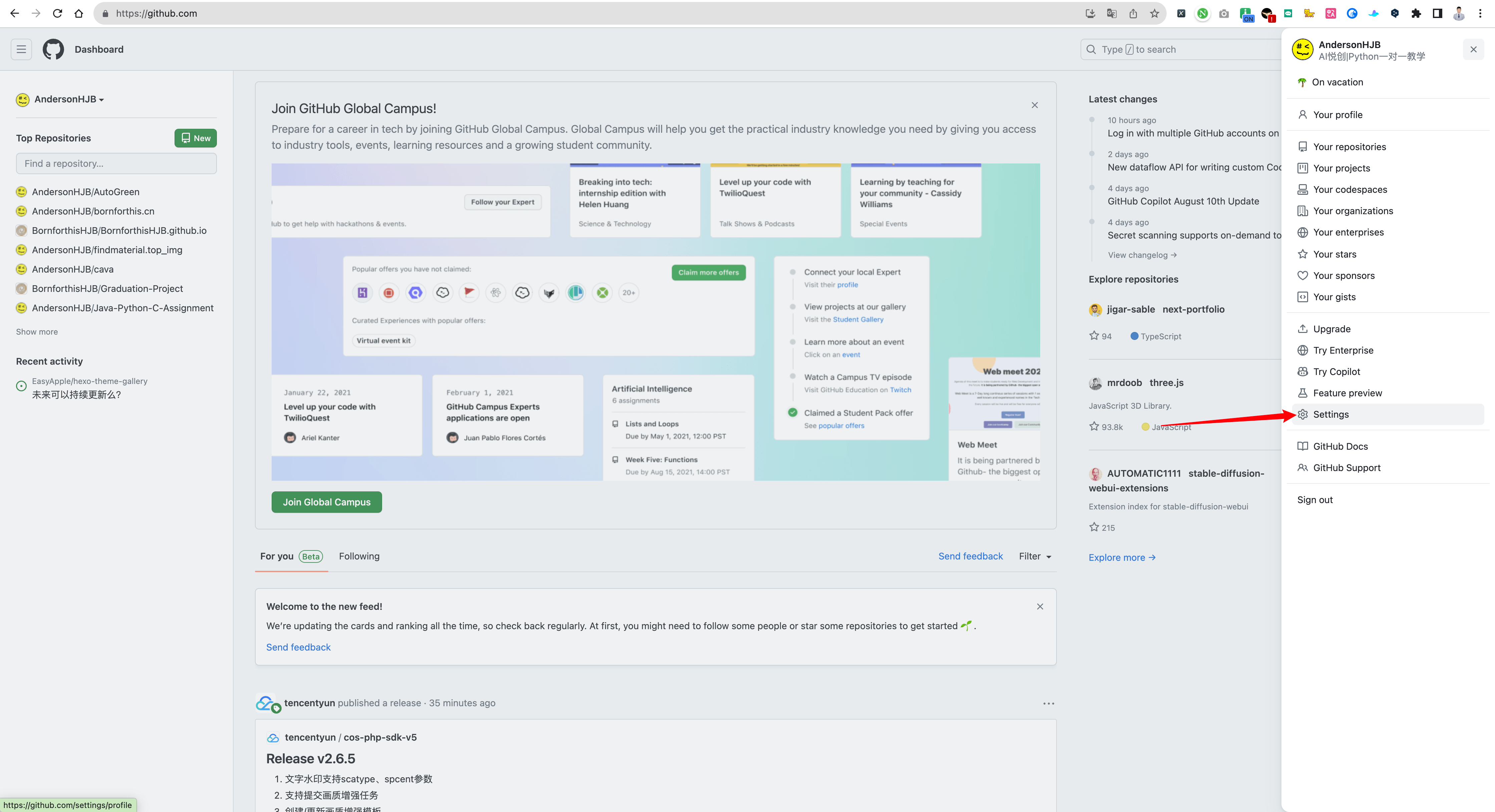Click Send feedback next to Filter
Screen dimensions: 1495x812
click(x=970, y=556)
